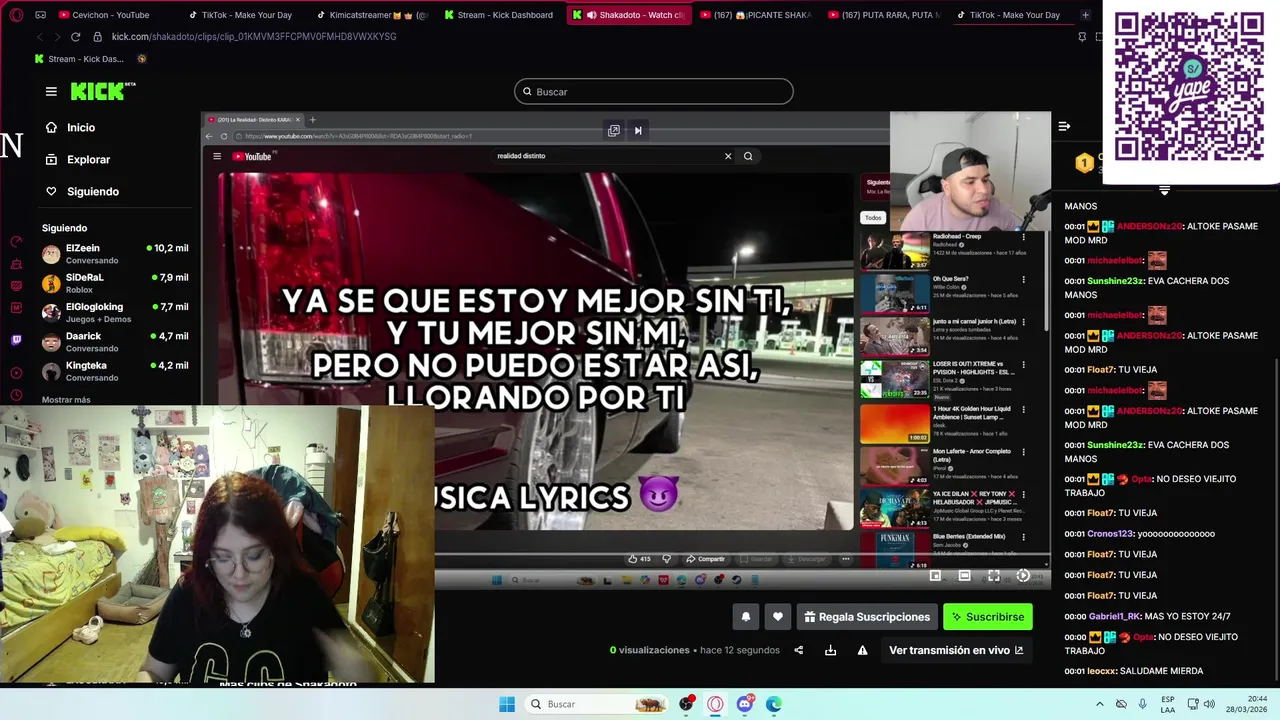Switch to the PUTA RARA YouTube tab
The height and width of the screenshot is (720, 1280).
[x=884, y=15]
